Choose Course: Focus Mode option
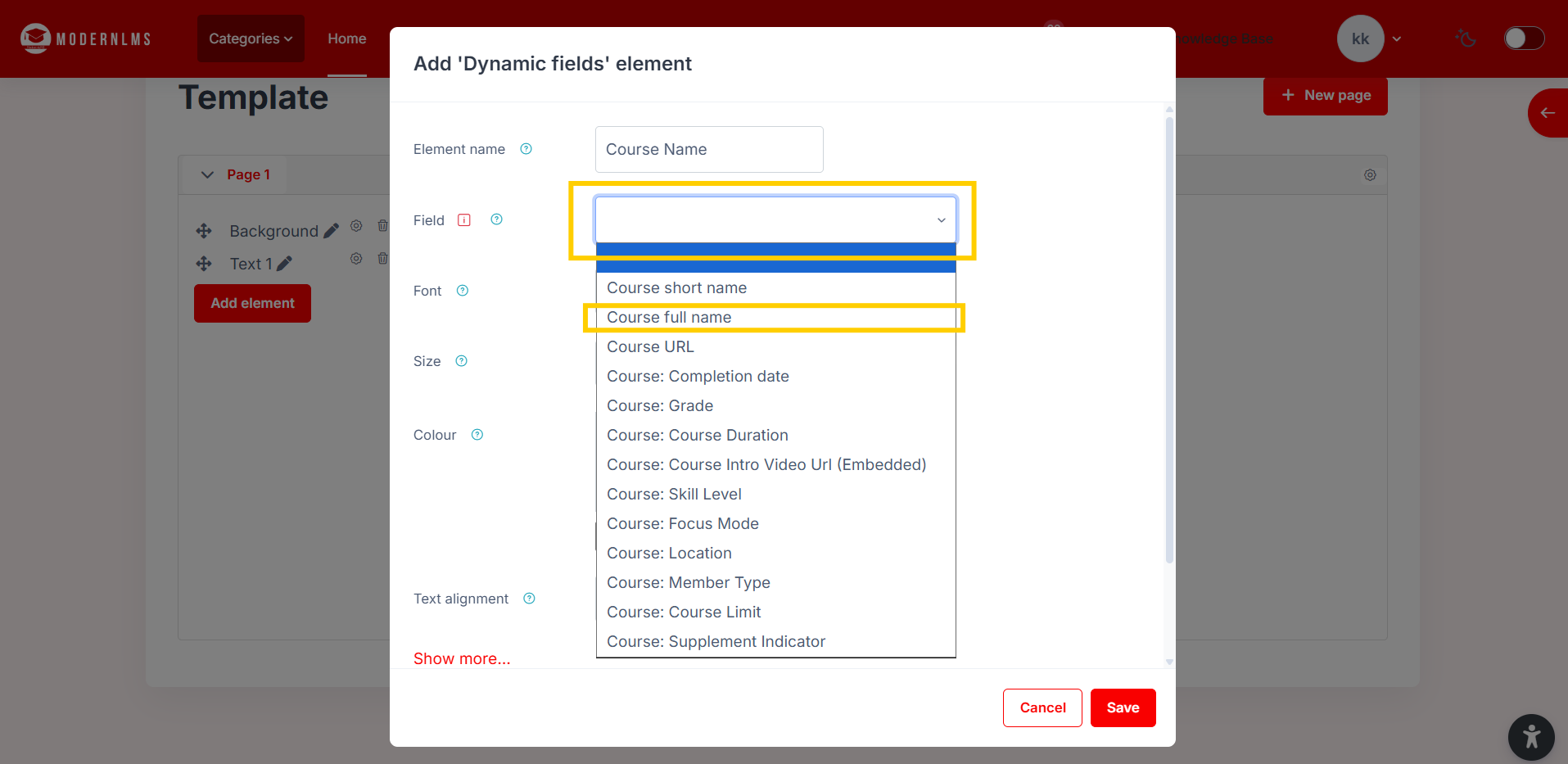 pos(775,523)
